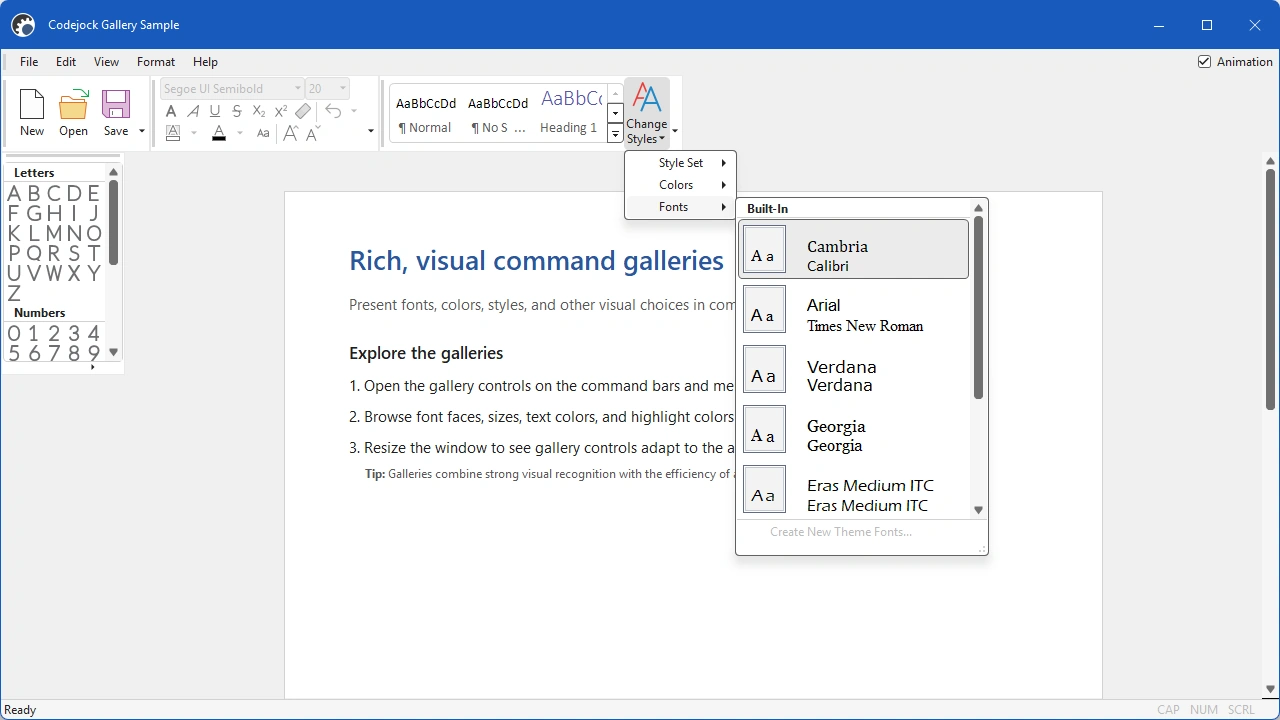The height and width of the screenshot is (720, 1280).
Task: Choose the Cambria Calibri theme font
Action: coord(854,249)
